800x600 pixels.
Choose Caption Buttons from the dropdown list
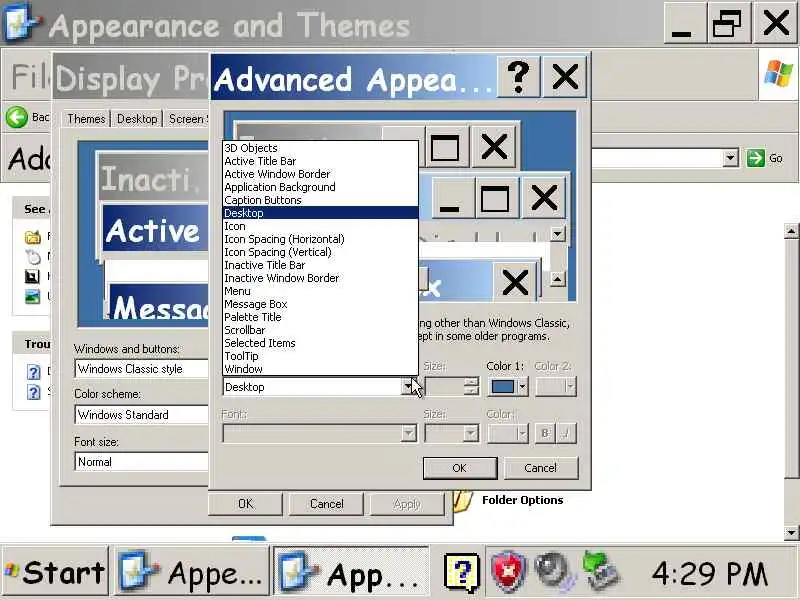point(320,200)
